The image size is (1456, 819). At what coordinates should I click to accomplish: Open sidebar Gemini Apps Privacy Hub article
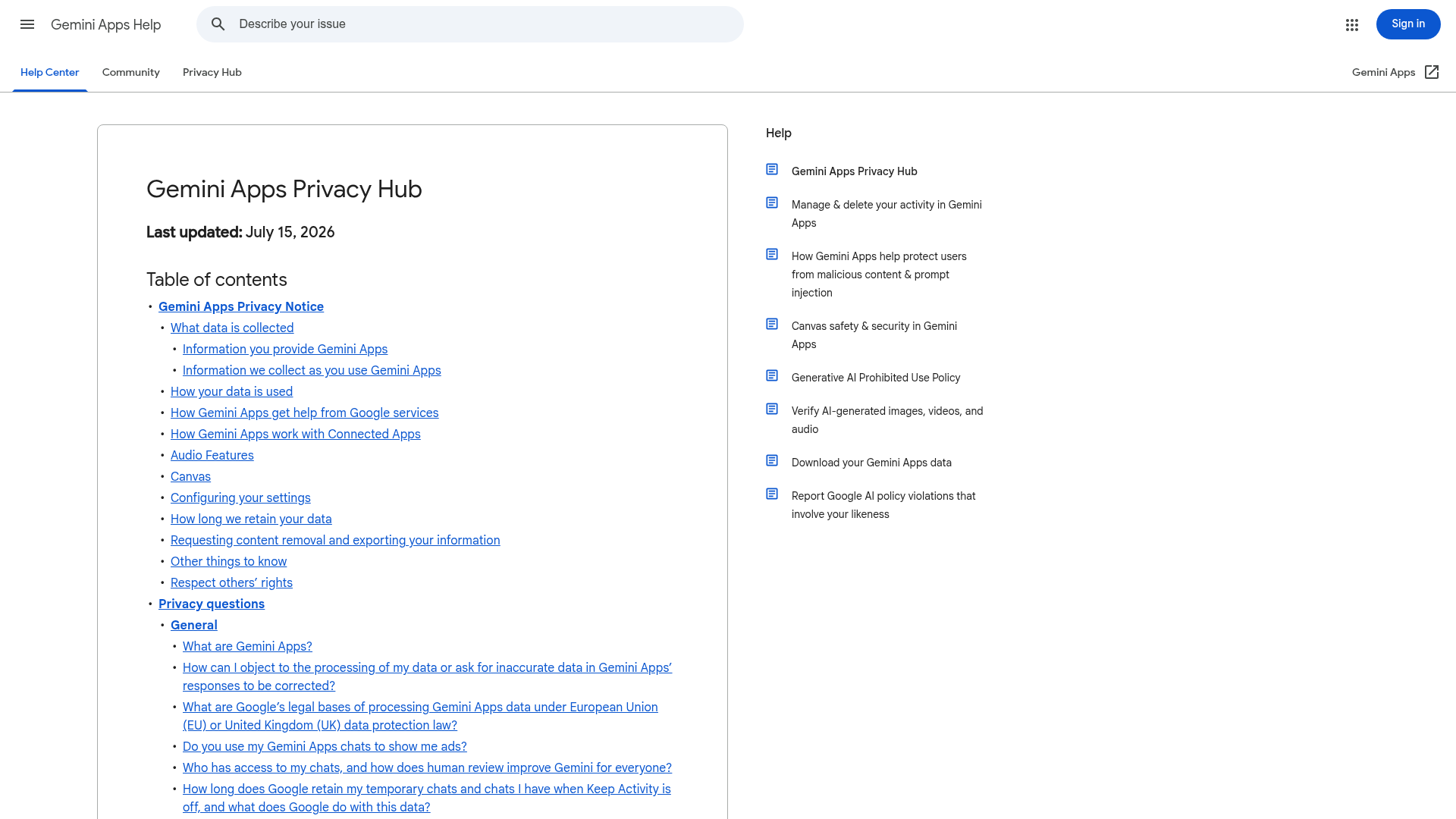click(855, 171)
